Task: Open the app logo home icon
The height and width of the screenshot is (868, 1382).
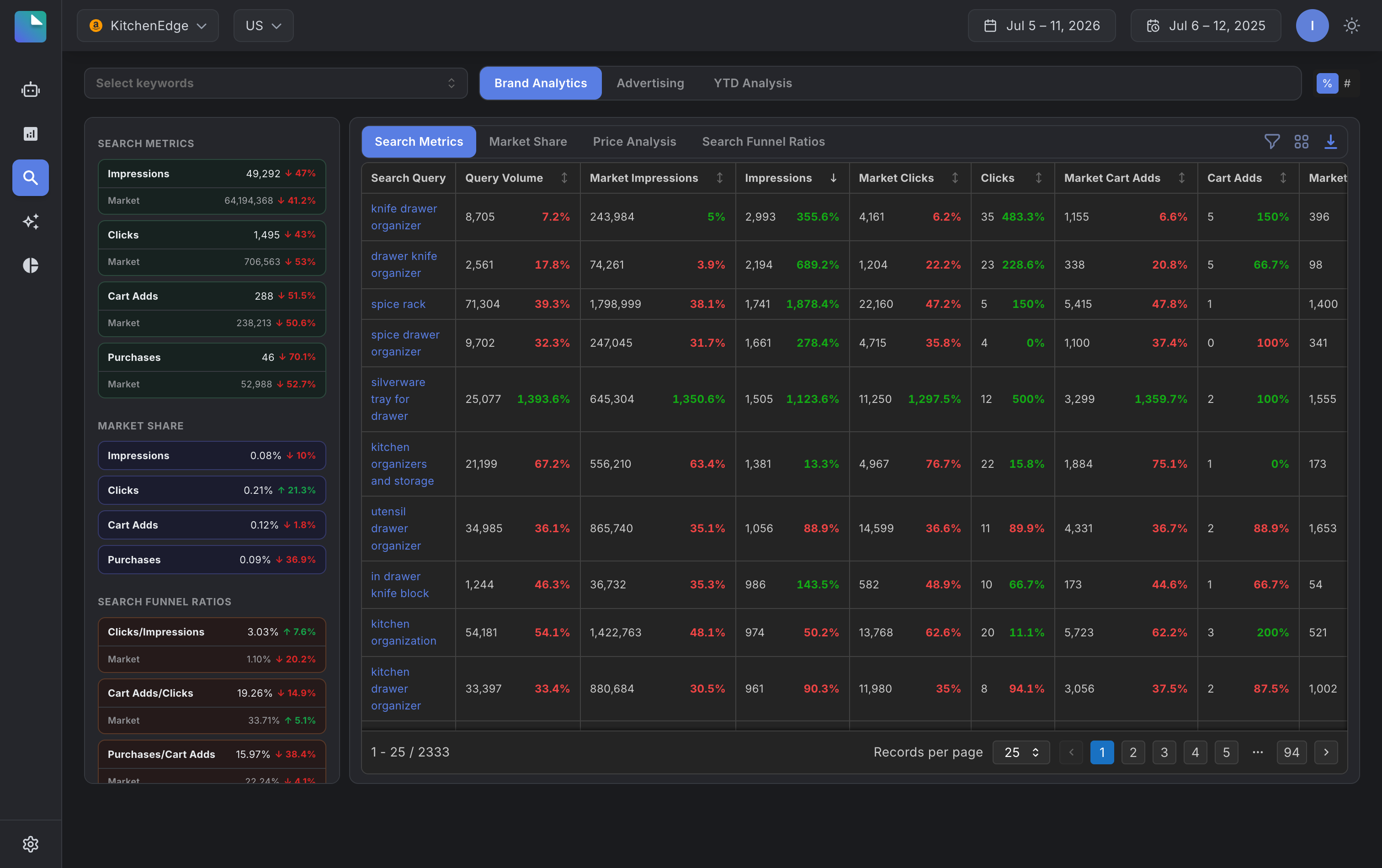Action: [x=31, y=26]
